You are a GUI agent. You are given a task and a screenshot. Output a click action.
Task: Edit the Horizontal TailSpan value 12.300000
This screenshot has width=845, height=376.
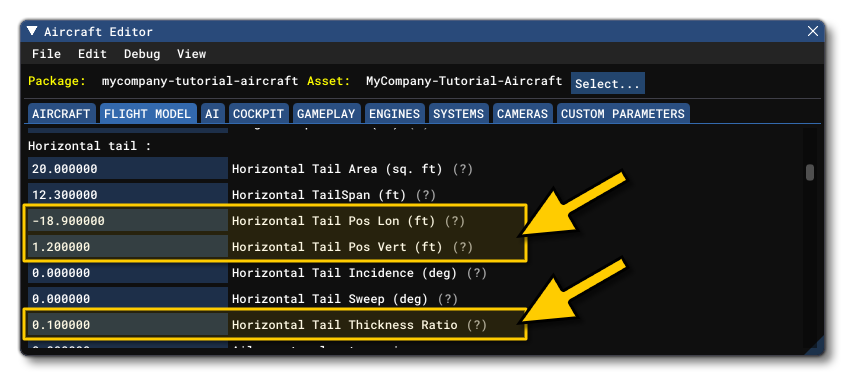pyautogui.click(x=128, y=194)
